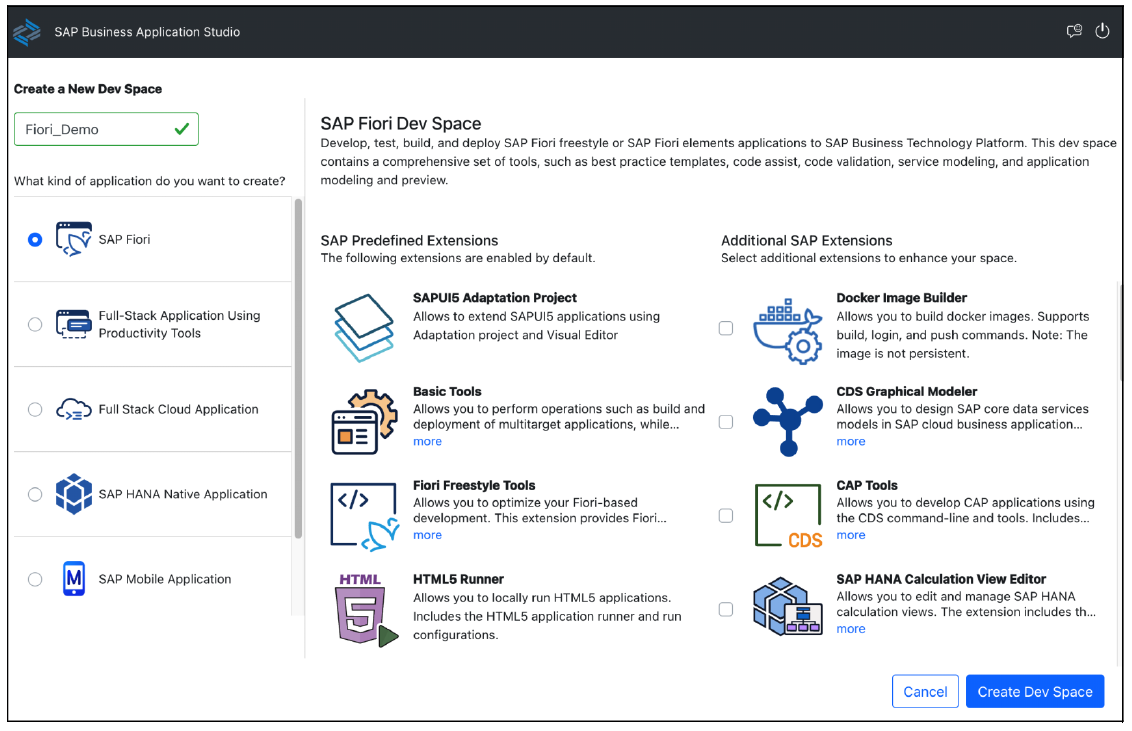
Task: Check the Docker Image Builder extension
Action: [x=726, y=327]
